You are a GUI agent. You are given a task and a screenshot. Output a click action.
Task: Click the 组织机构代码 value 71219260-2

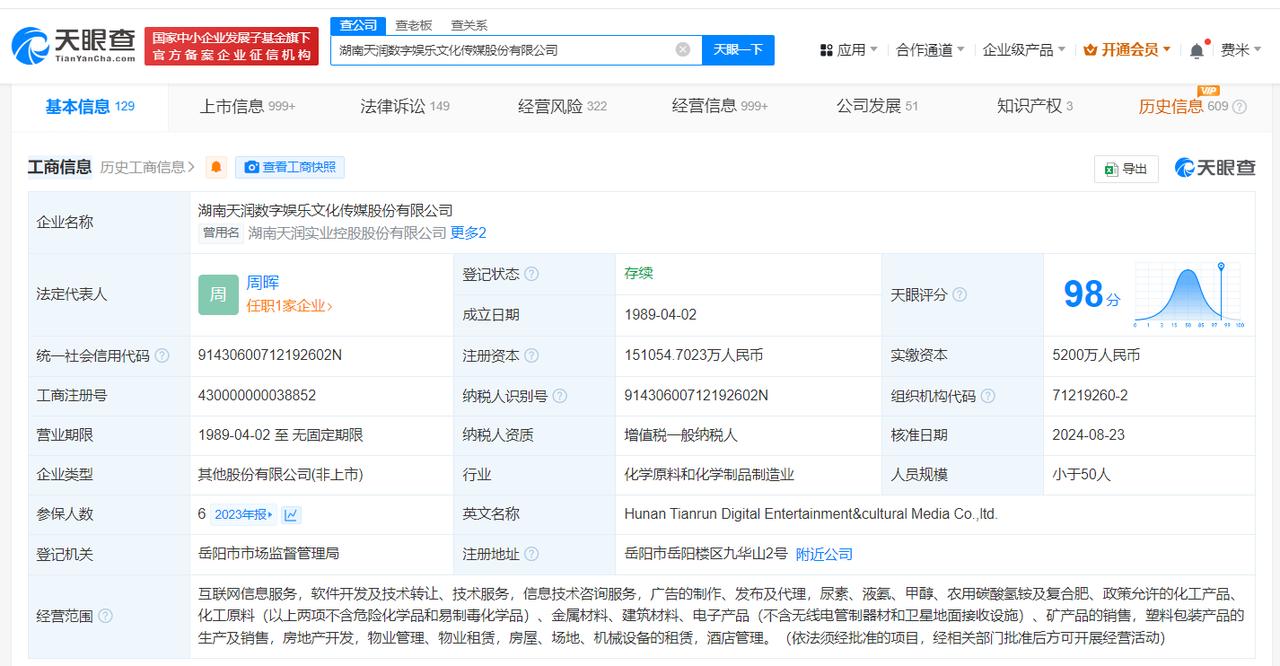pos(1090,395)
